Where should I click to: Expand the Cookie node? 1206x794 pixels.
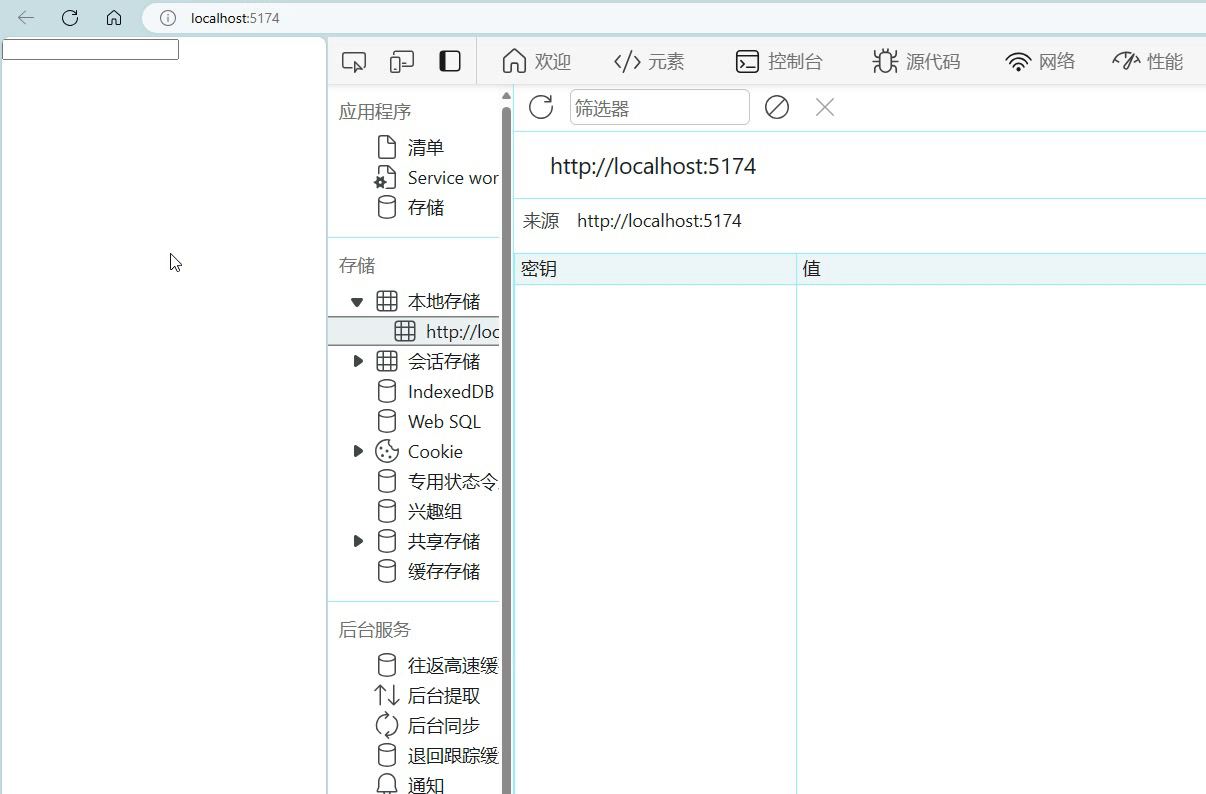coord(357,451)
